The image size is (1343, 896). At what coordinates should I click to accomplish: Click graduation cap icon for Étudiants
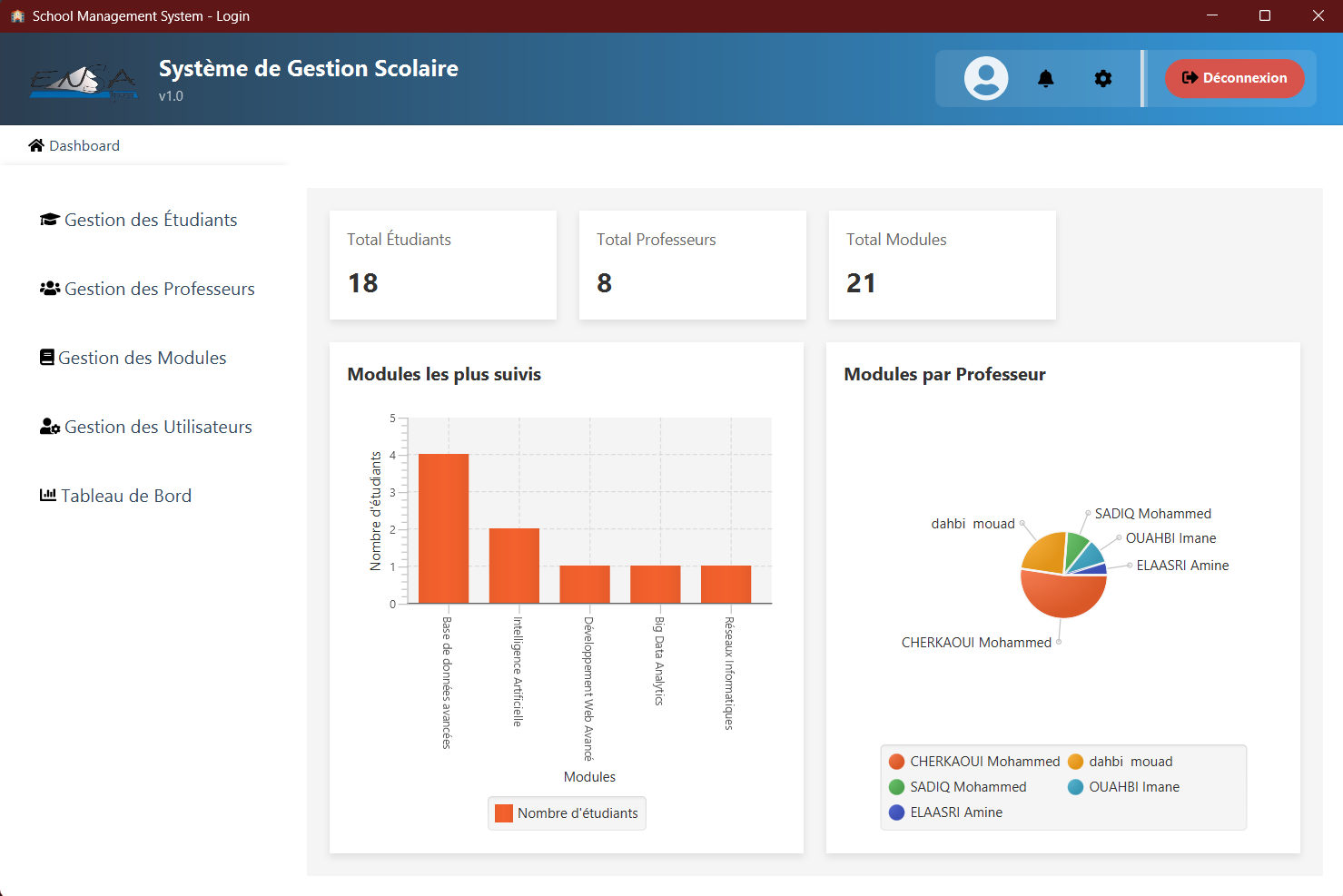(50, 220)
